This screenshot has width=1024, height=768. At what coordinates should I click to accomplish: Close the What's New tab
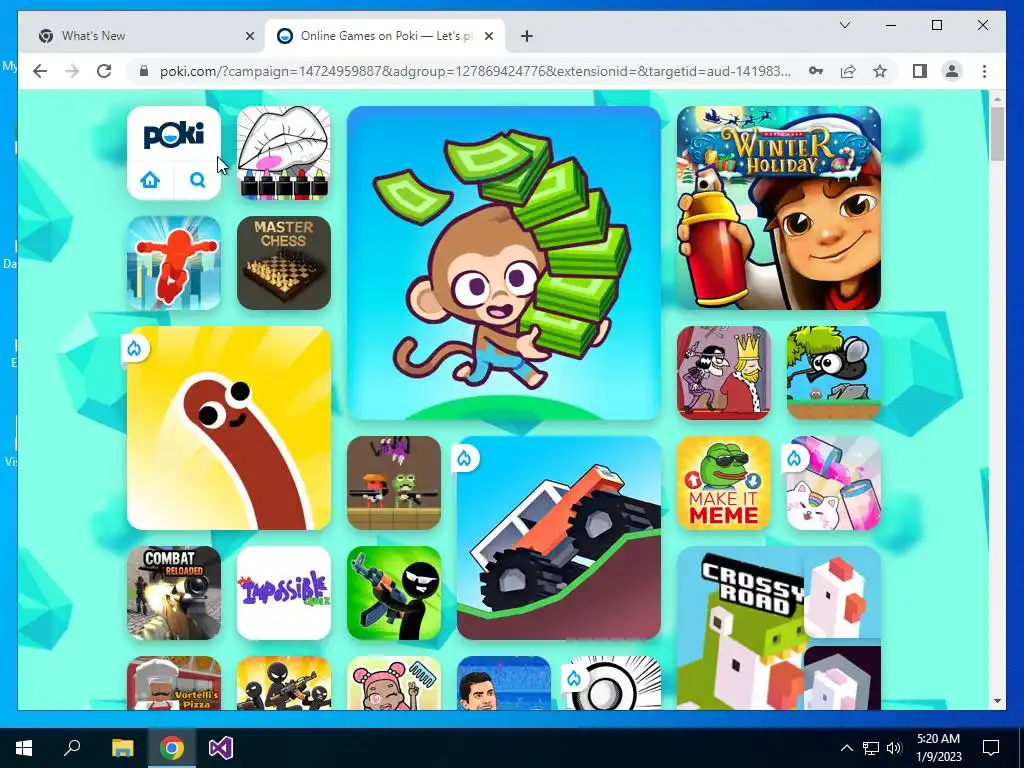pyautogui.click(x=249, y=36)
